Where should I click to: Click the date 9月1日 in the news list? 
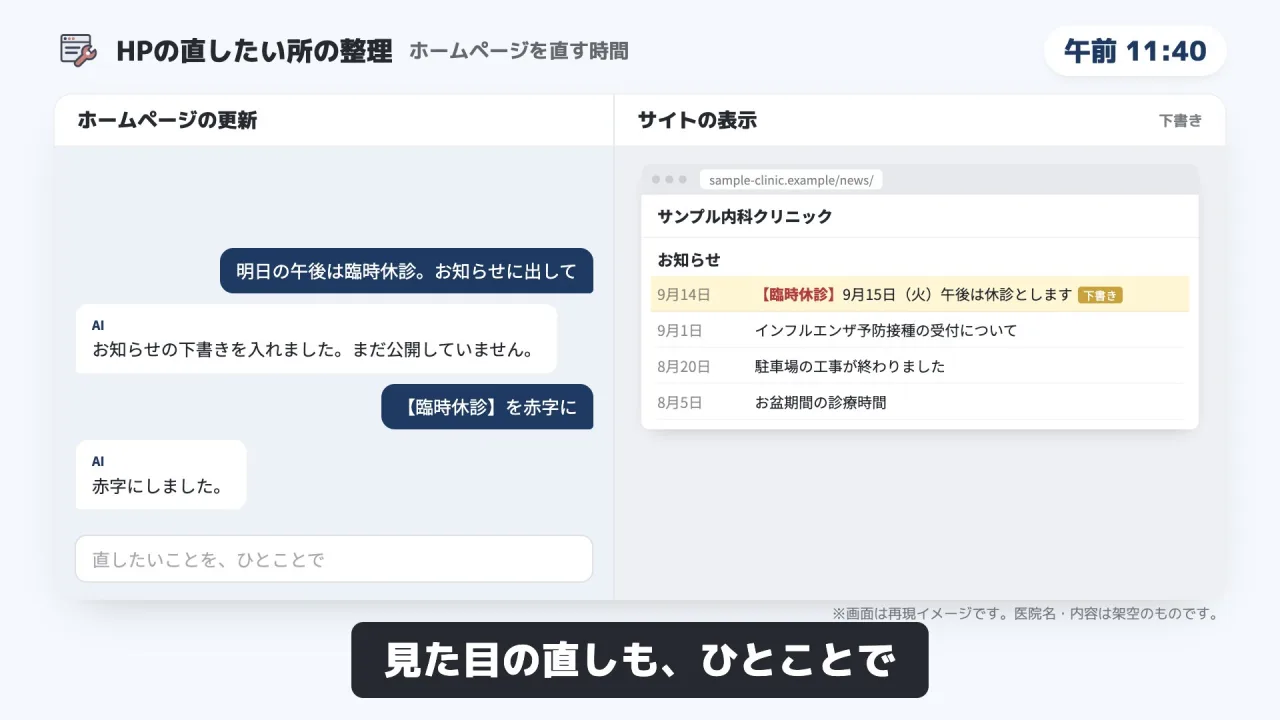679,330
